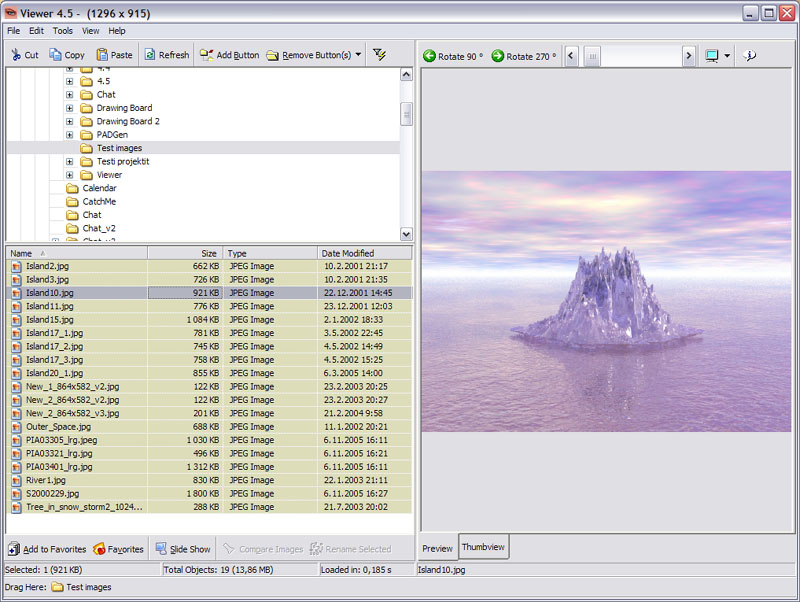Expand the Testi projektit folder node
The width and height of the screenshot is (800, 602).
70,161
